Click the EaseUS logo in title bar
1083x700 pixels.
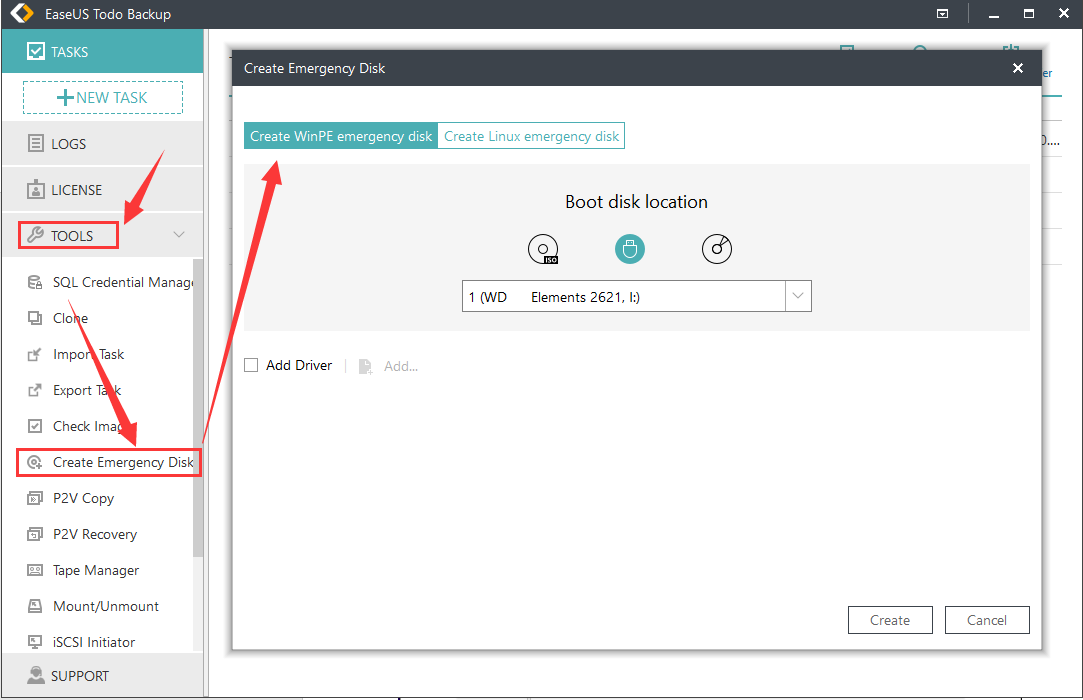click(22, 14)
